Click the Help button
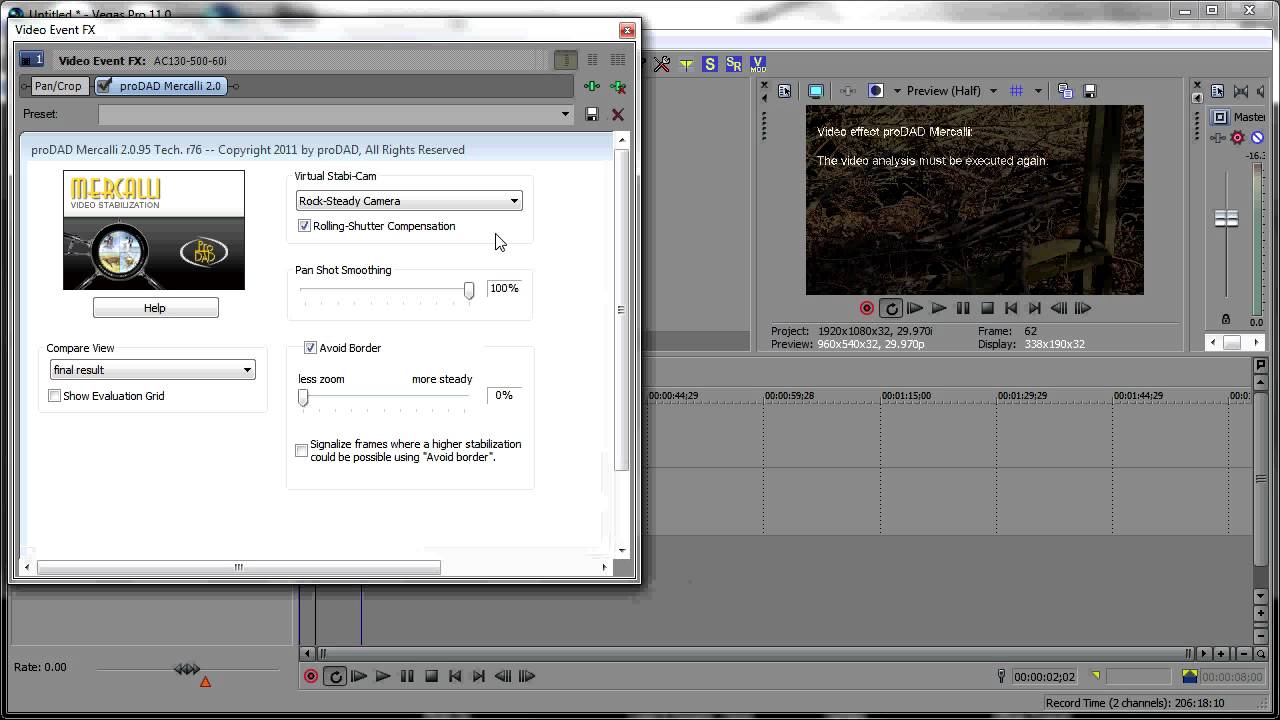Screen dimensions: 1280x720 [x=155, y=308]
